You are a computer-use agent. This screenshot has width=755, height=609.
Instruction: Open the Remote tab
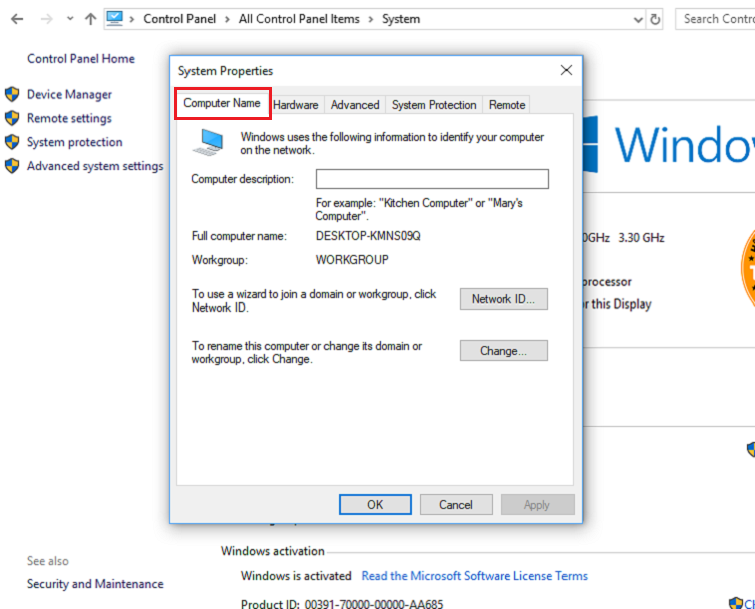507,105
